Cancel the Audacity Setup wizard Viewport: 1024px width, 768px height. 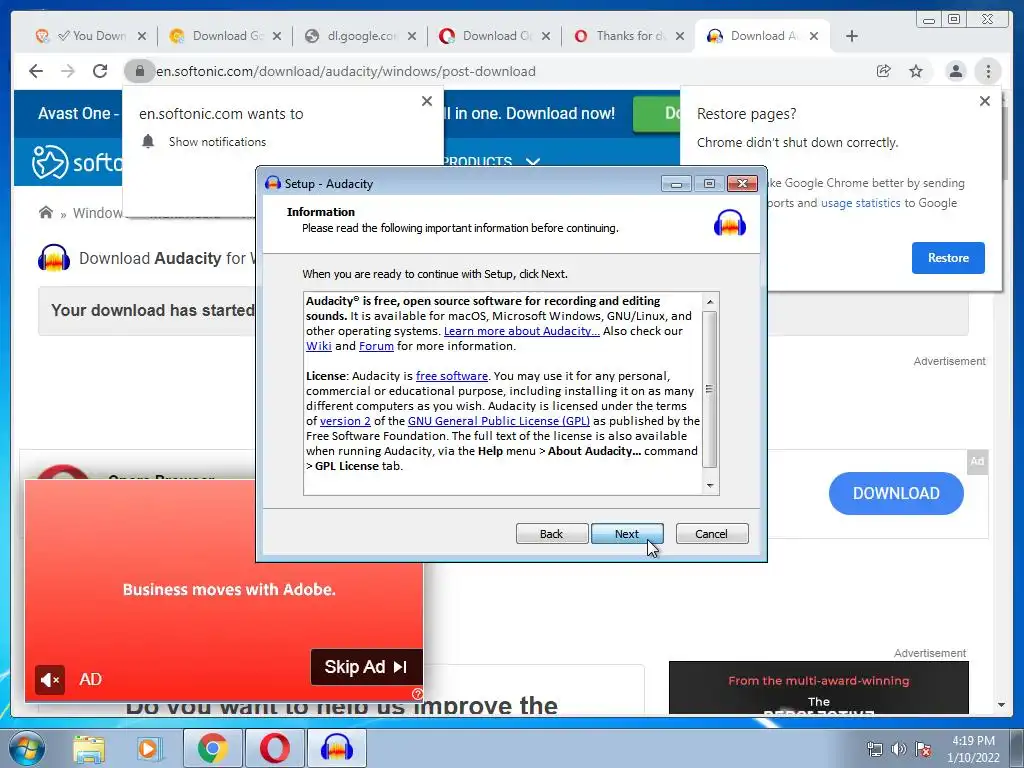click(712, 534)
